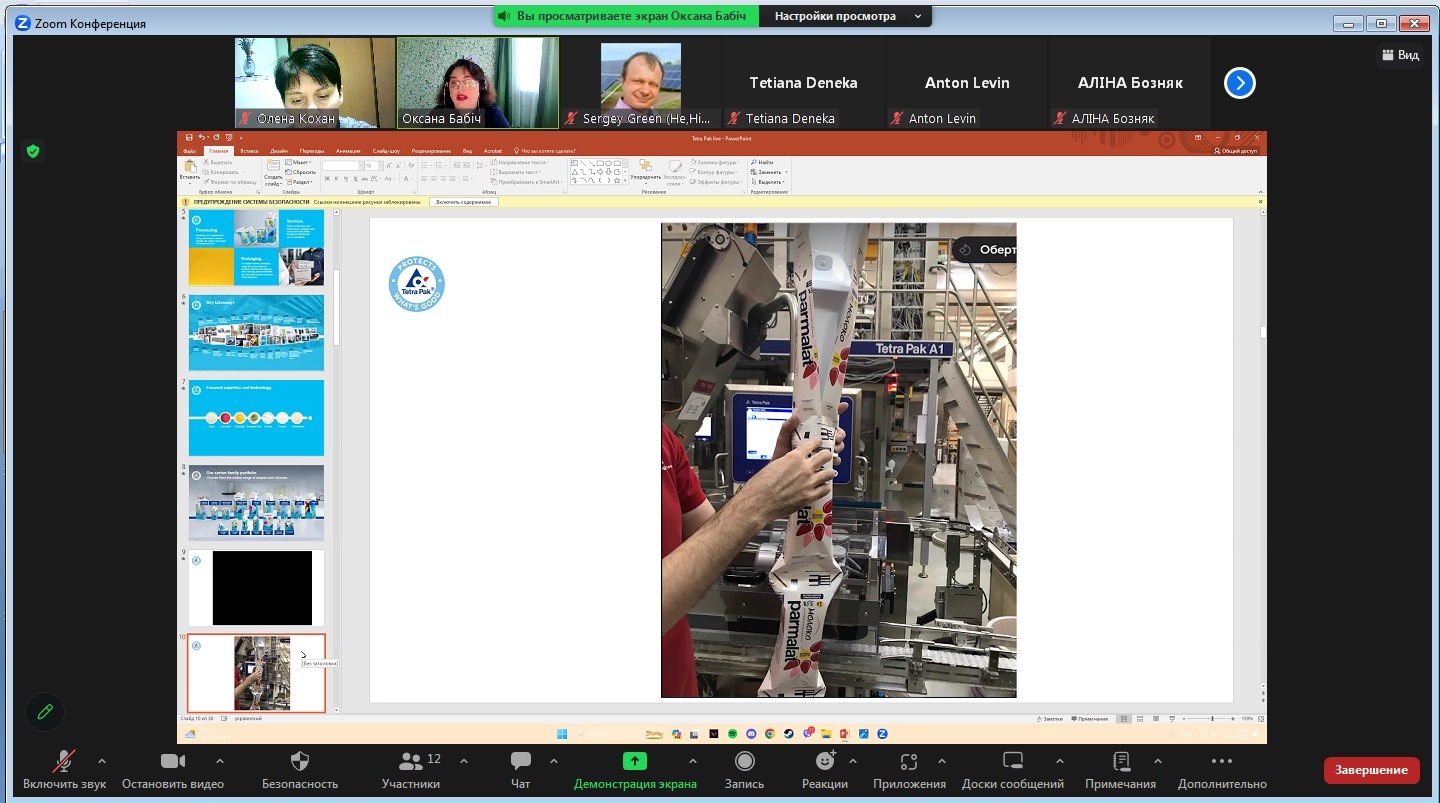1440x803 pixels.
Task: Select Олена Кохан video thumbnail
Action: point(315,83)
